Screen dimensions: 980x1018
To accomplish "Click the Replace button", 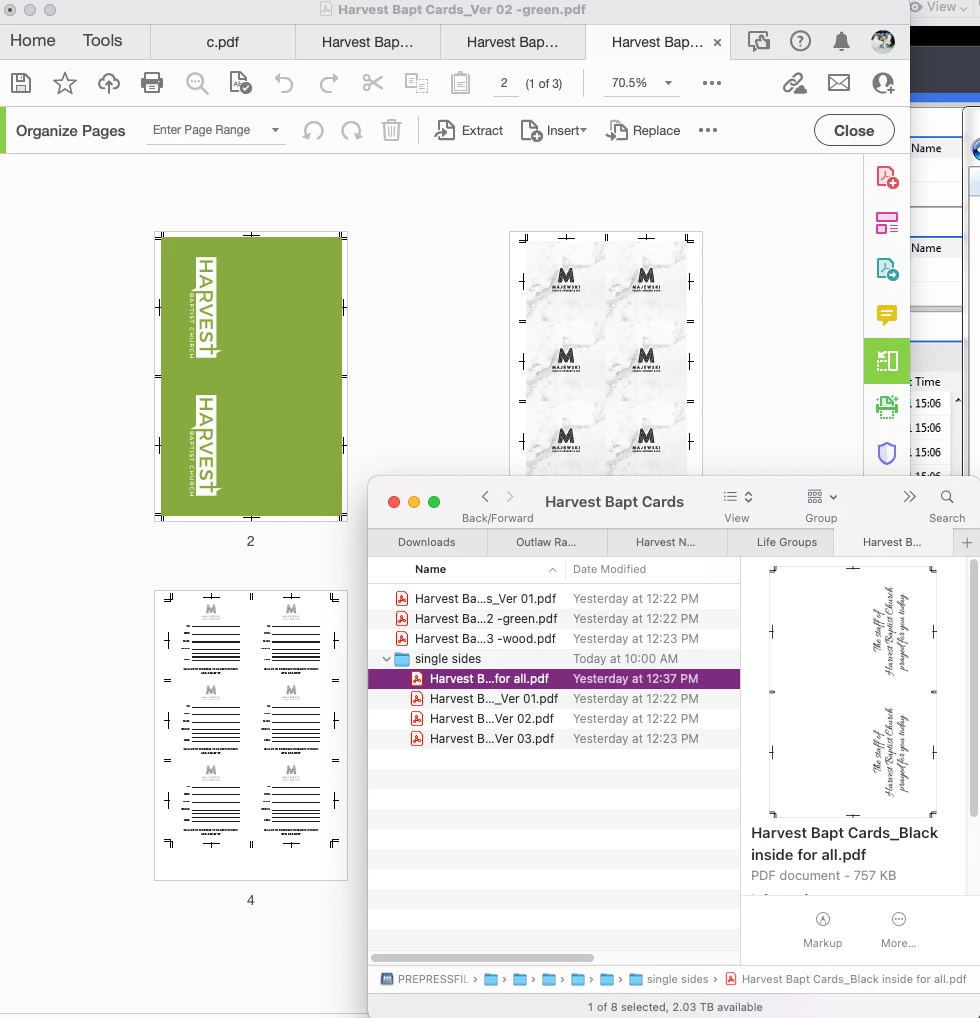I will [643, 130].
